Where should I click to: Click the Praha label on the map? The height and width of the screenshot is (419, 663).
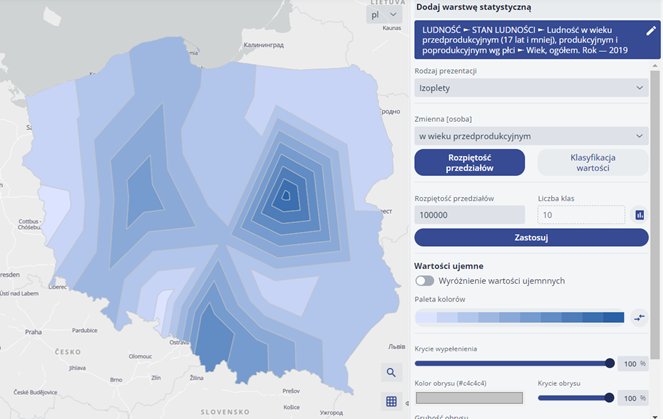[33, 332]
